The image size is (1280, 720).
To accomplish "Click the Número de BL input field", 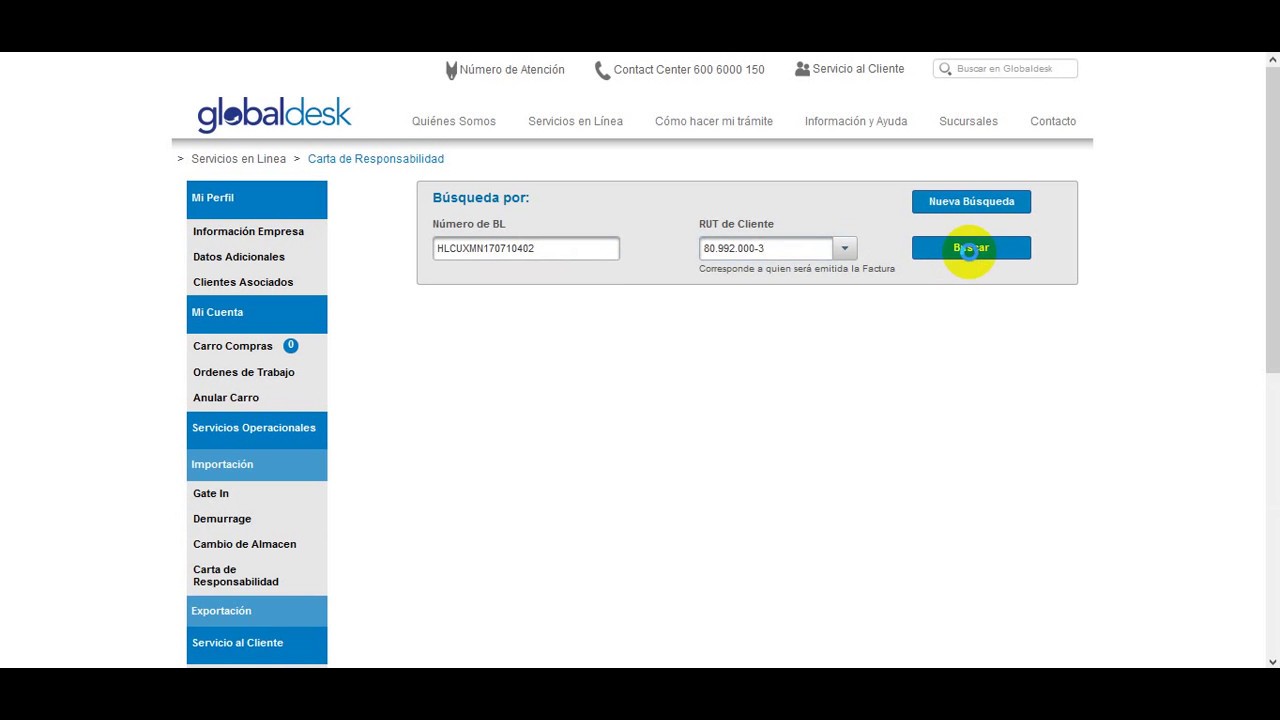I will point(526,248).
